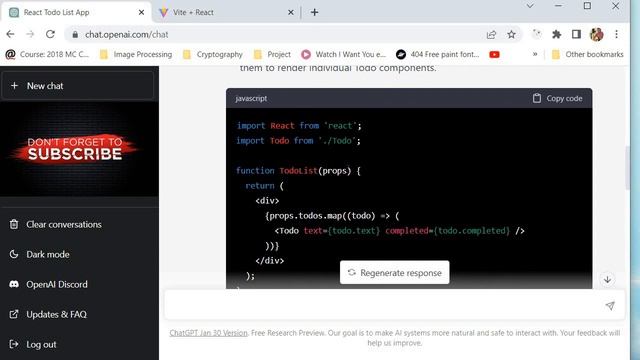Screen dimensions: 640x360
Task: Click the plus icon of New chat
Action: 14,86
